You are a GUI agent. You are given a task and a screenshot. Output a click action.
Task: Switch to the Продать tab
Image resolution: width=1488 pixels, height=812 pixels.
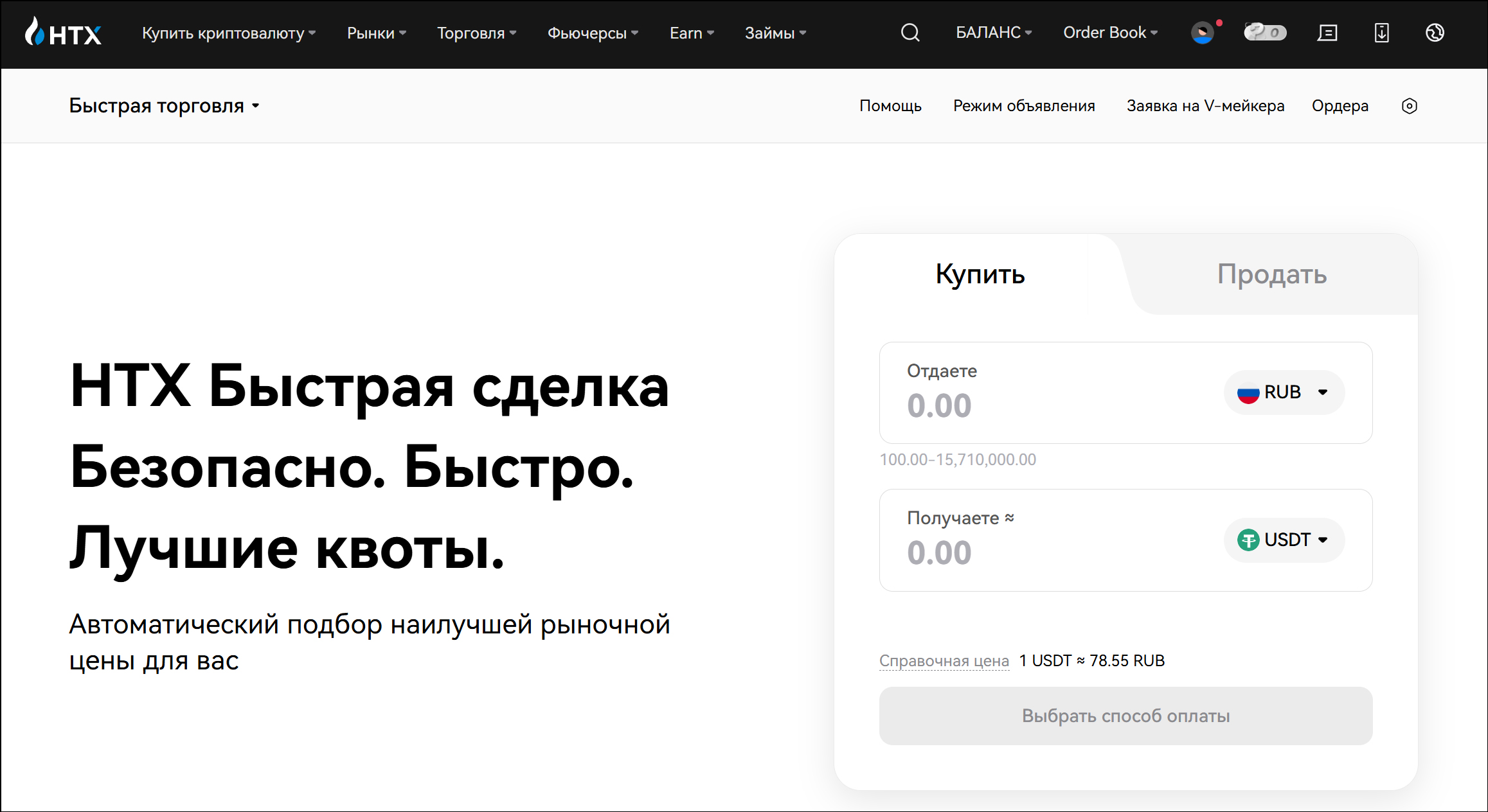click(1271, 275)
